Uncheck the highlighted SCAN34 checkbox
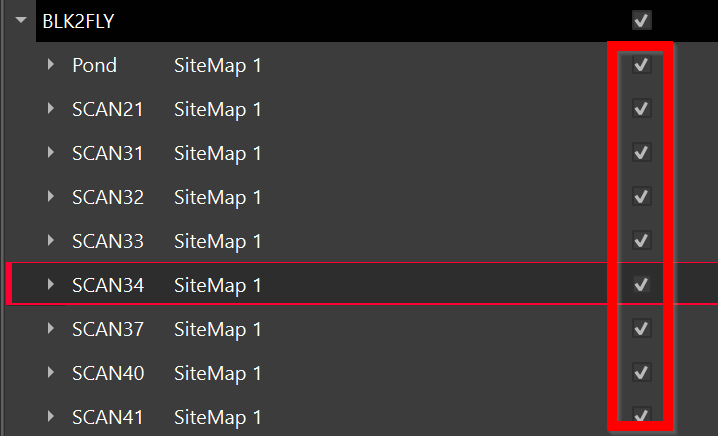Image resolution: width=718 pixels, height=436 pixels. pos(642,285)
